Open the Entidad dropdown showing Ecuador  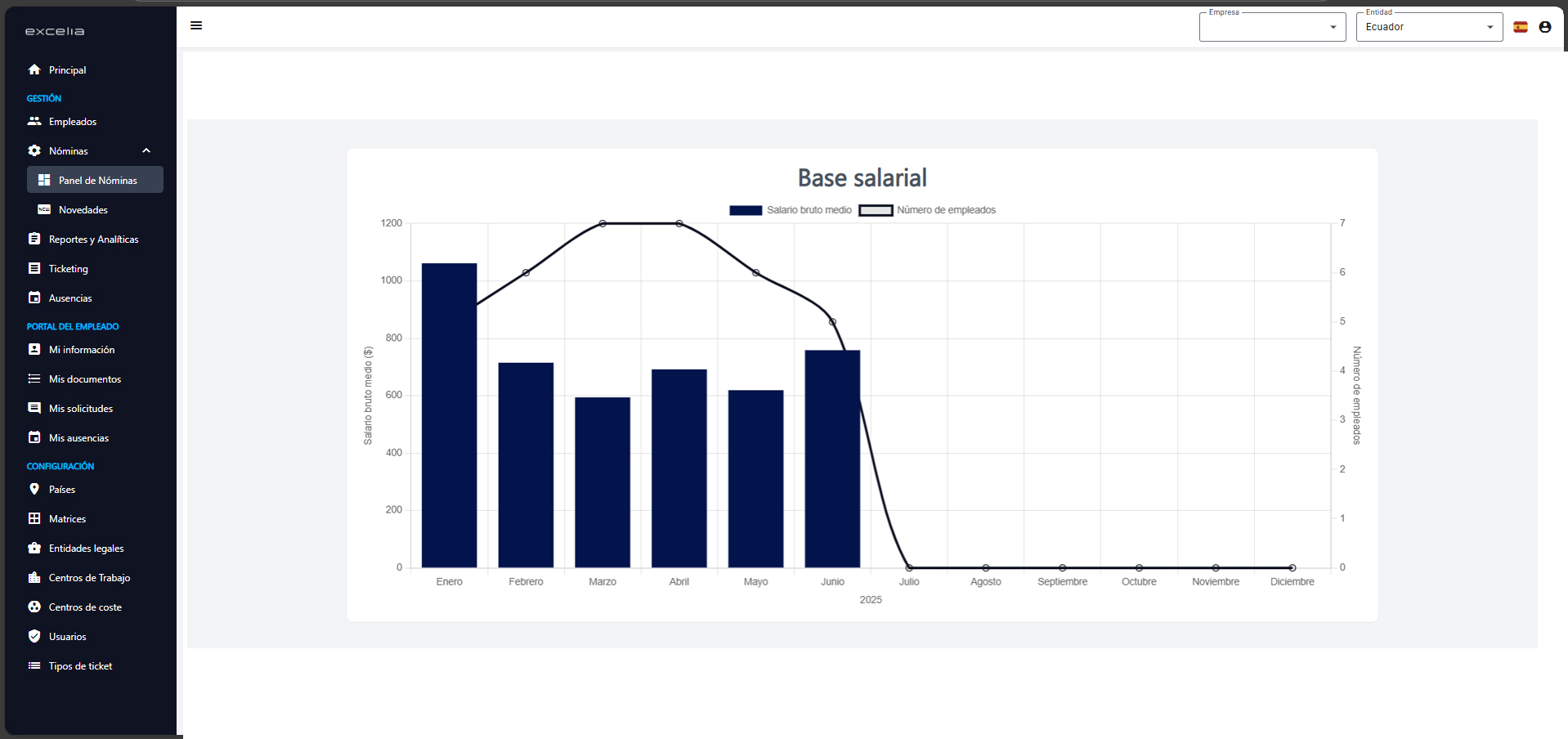pos(1429,27)
